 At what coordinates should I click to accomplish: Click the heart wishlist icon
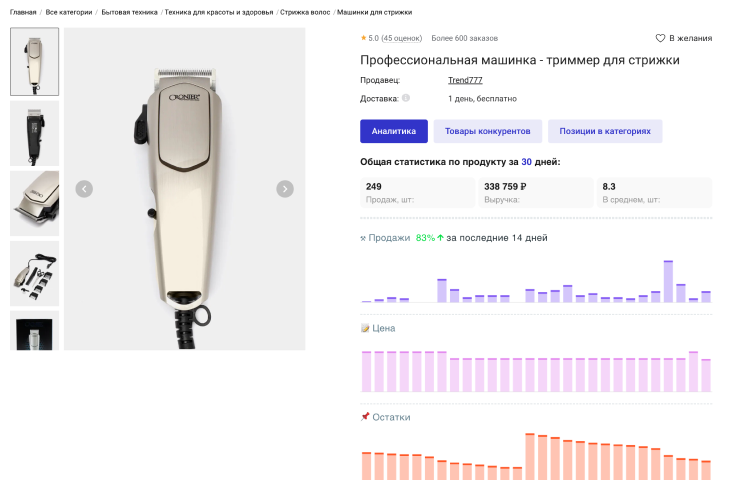coord(660,38)
